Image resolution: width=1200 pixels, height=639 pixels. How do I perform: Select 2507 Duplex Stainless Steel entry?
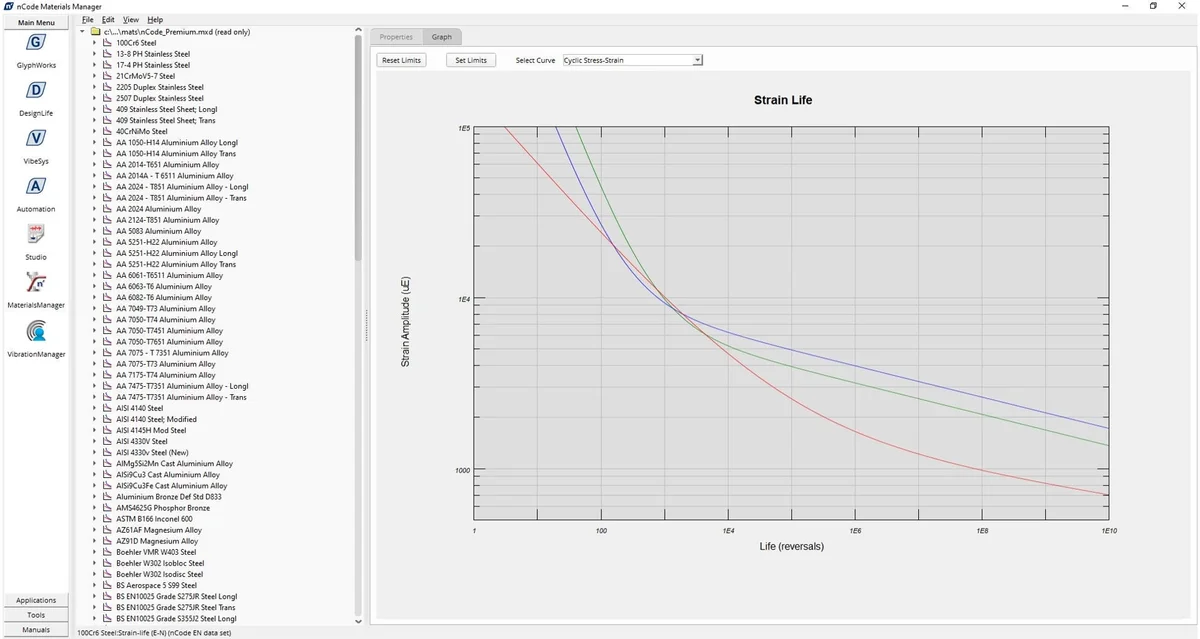coord(160,98)
